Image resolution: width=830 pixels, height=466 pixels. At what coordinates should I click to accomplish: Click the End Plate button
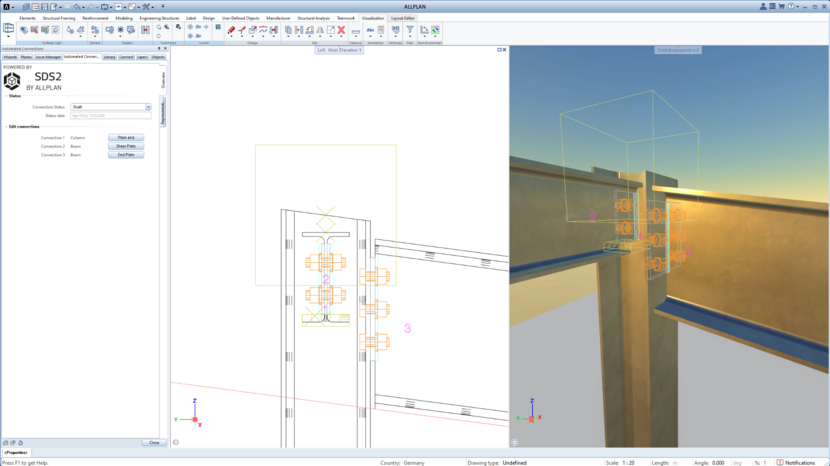tap(125, 155)
